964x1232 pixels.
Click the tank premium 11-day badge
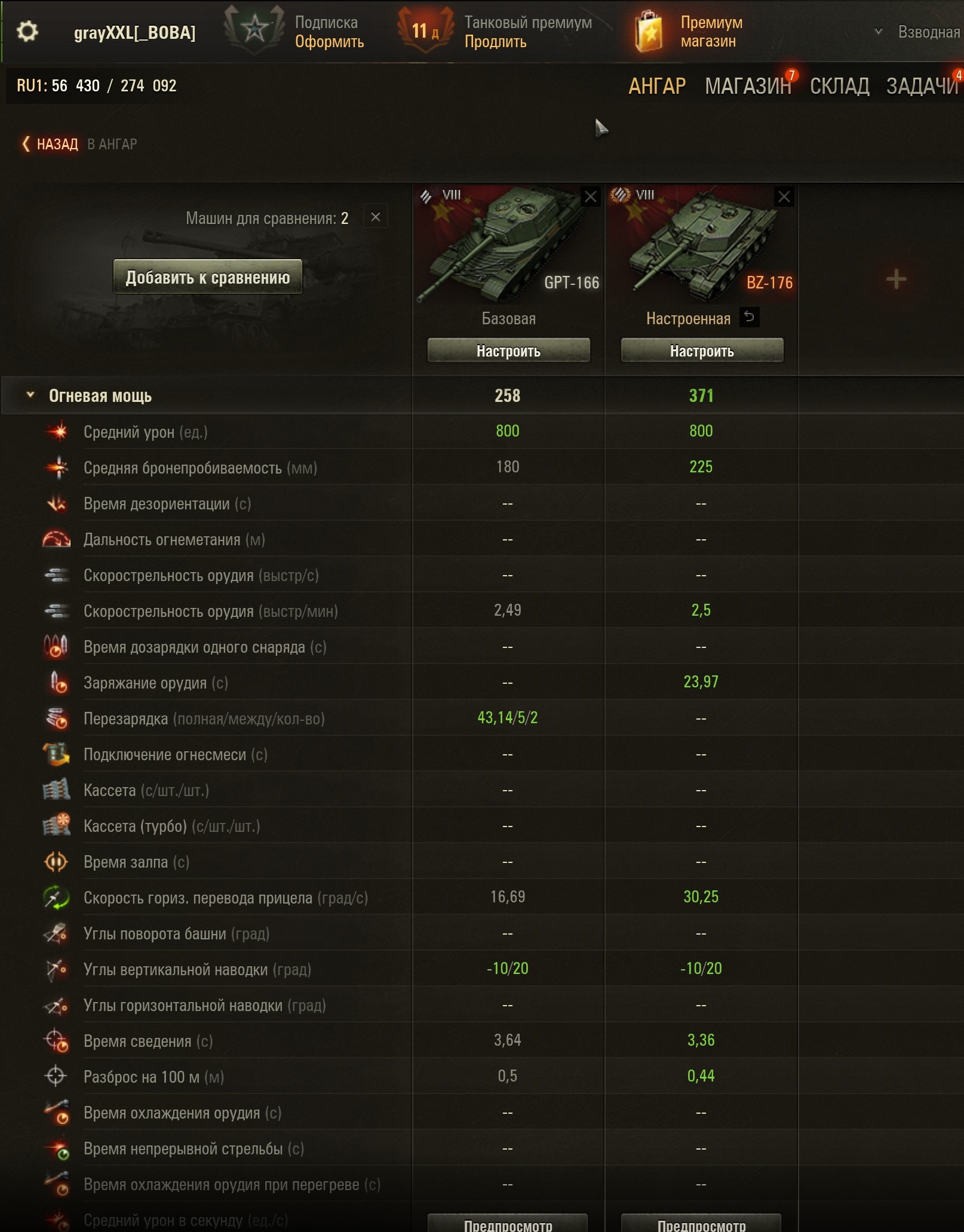(x=425, y=30)
